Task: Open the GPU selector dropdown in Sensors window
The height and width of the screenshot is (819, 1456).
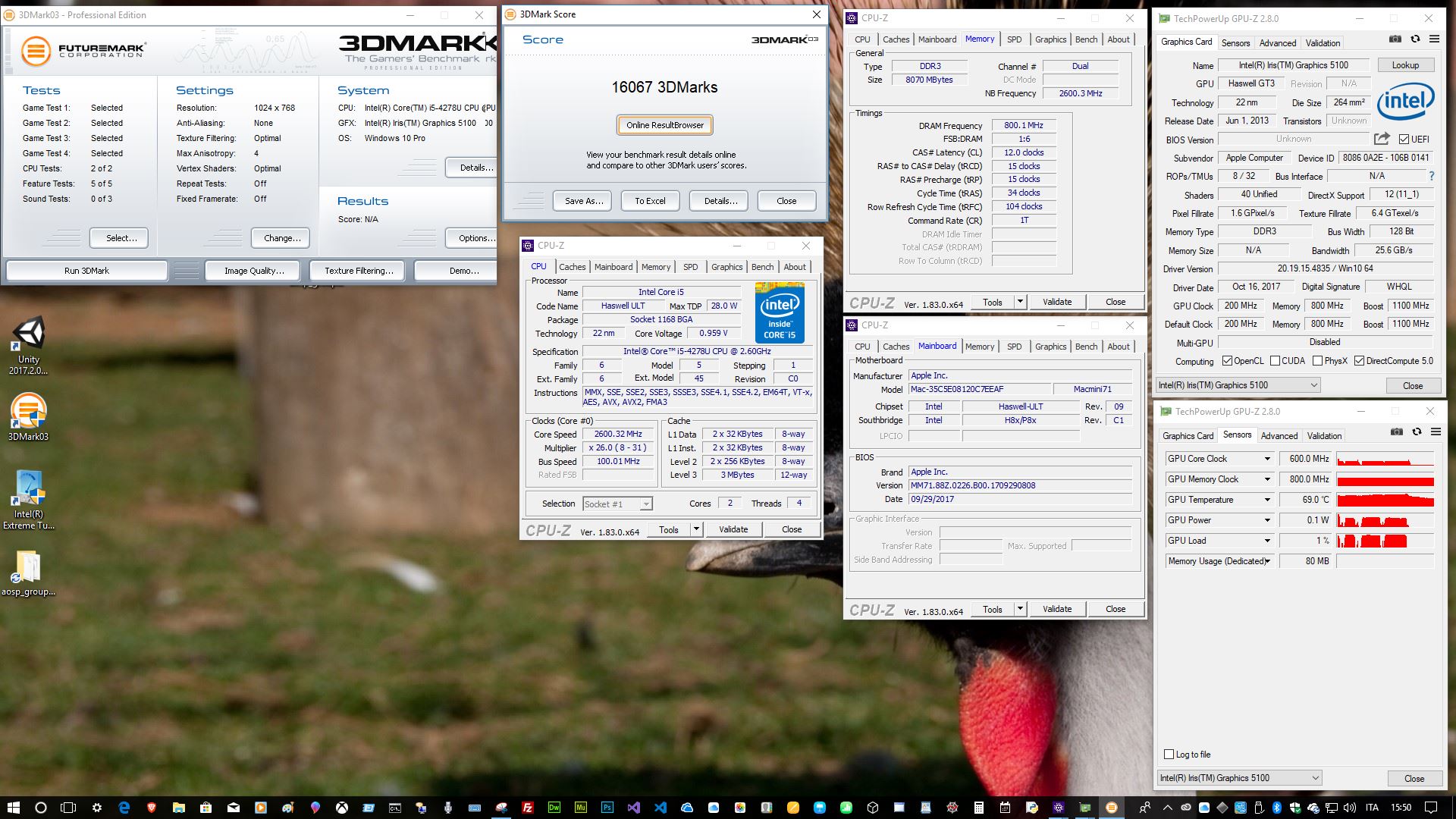Action: click(x=1240, y=778)
